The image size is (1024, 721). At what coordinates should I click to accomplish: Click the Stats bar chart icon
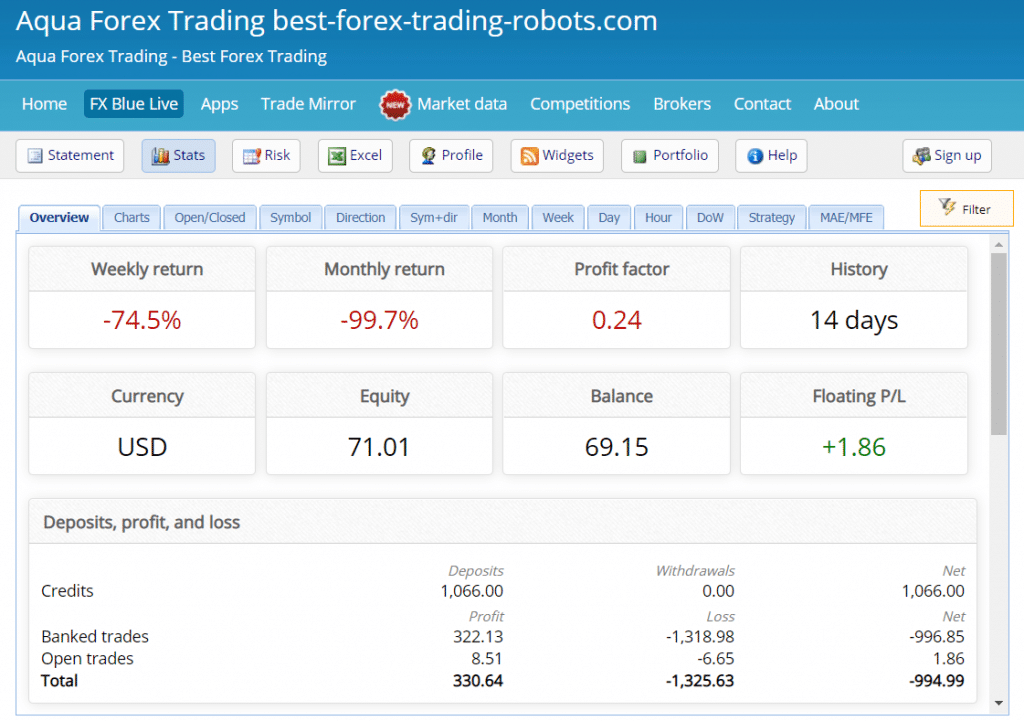[x=160, y=156]
